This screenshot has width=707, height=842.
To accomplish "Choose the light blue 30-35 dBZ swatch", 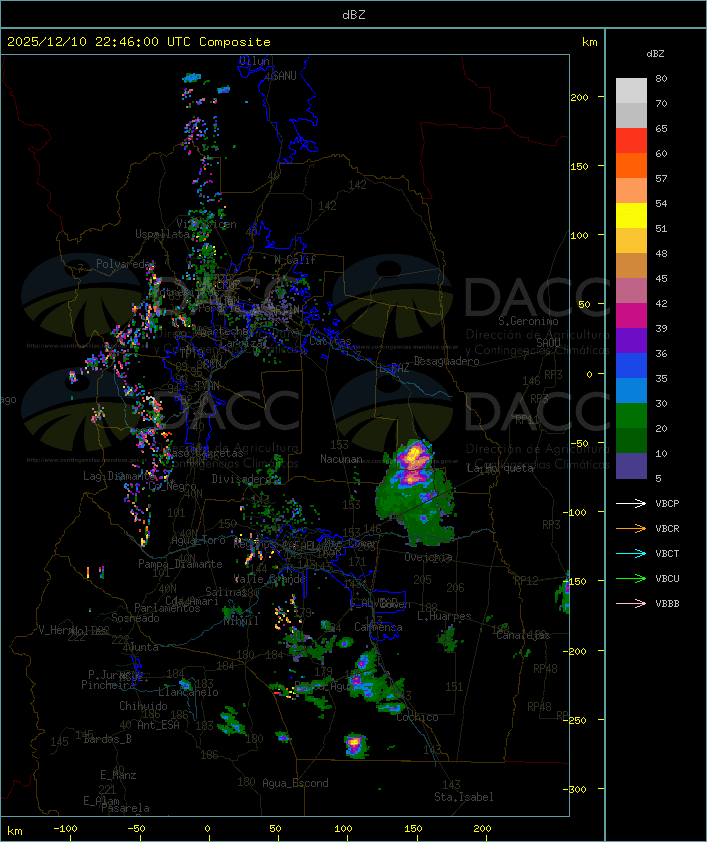I will (631, 391).
